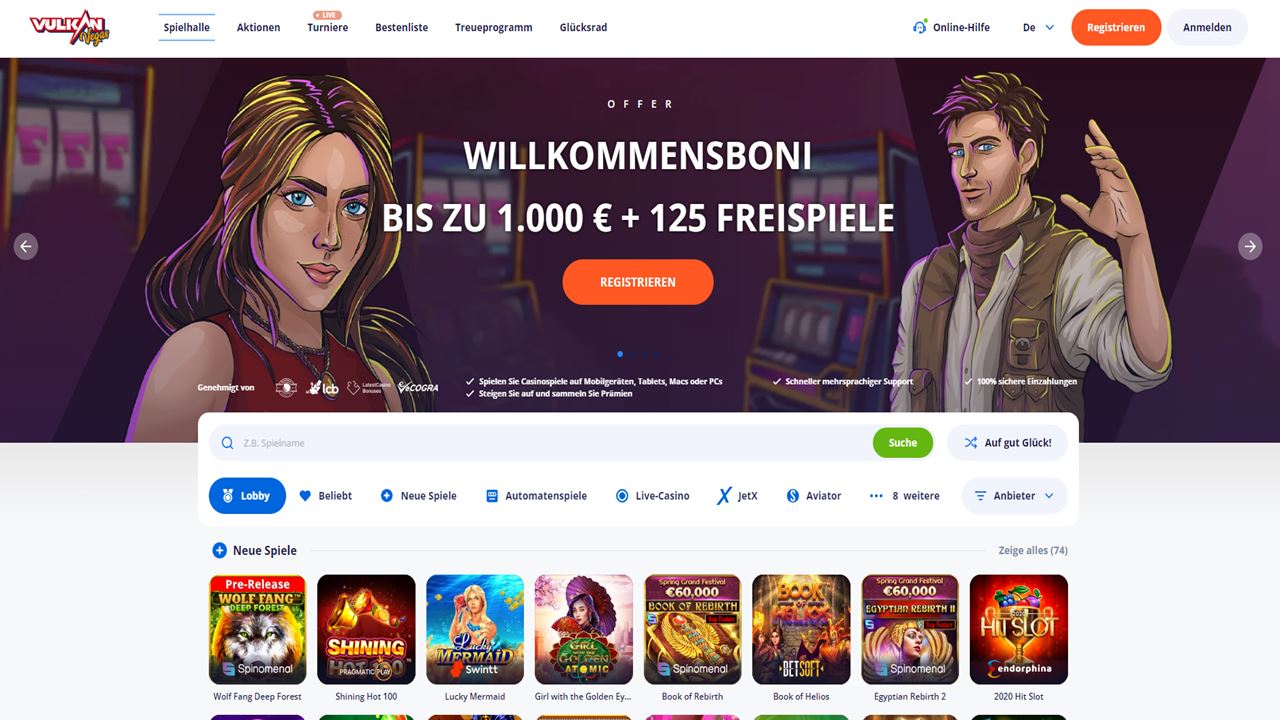Open the Lucky Mermaid game thumbnail

click(475, 629)
